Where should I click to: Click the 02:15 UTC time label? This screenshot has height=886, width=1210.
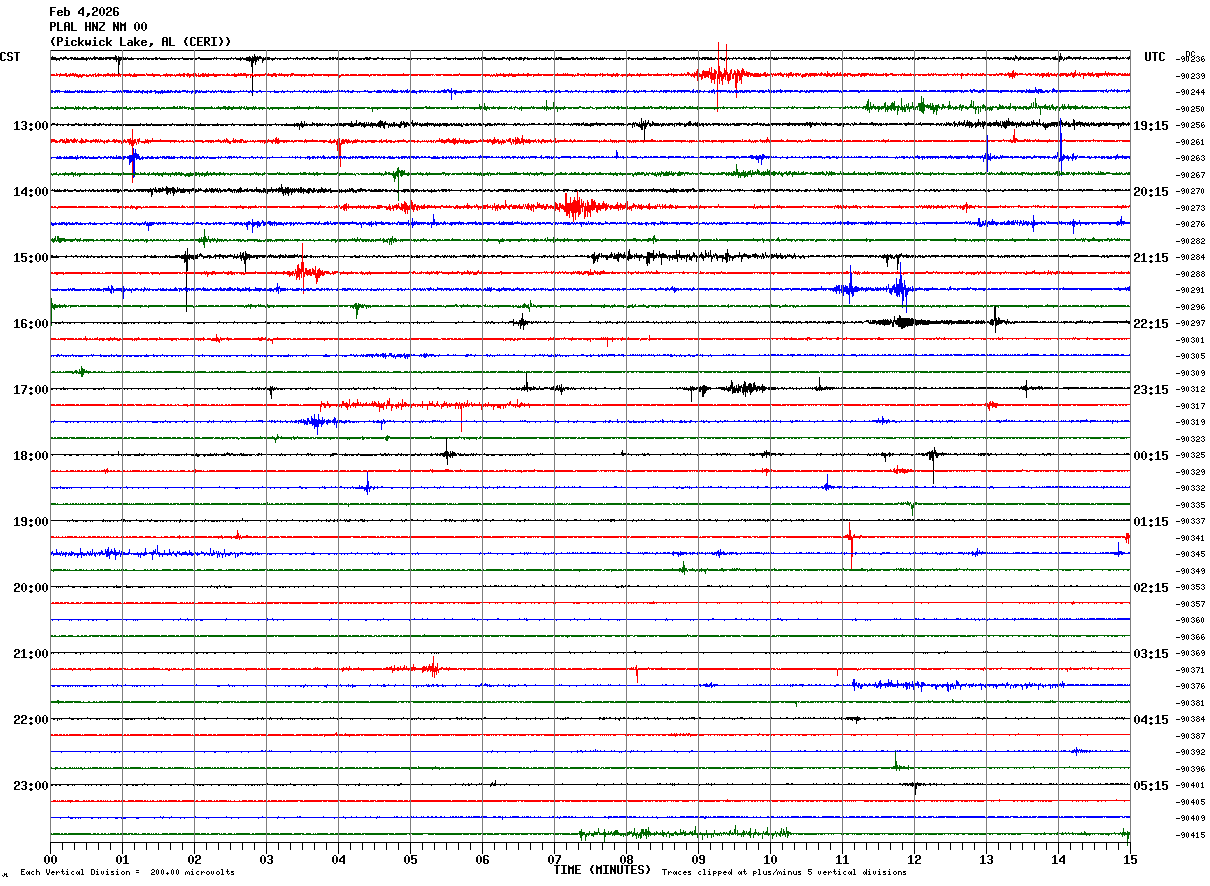1151,587
